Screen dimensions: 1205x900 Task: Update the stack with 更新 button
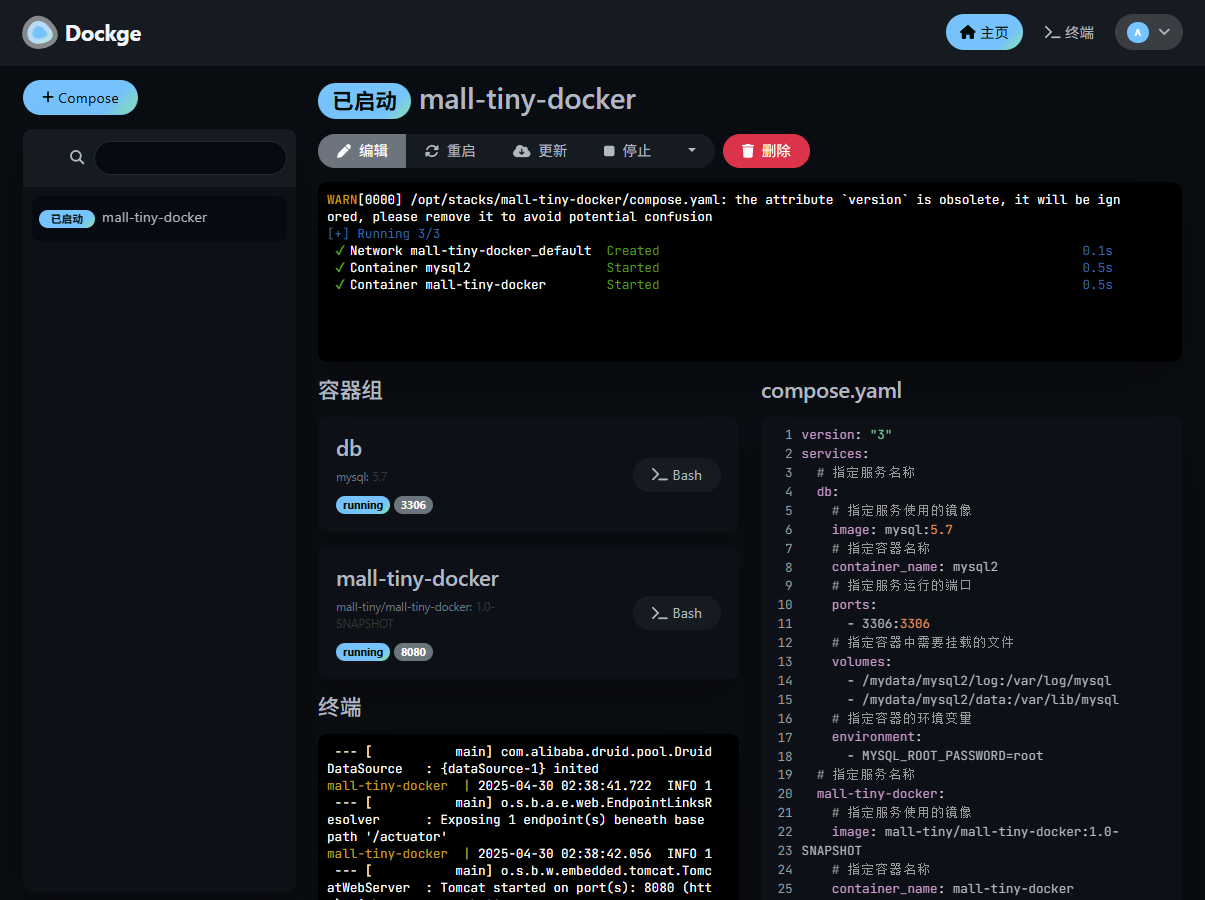(540, 151)
